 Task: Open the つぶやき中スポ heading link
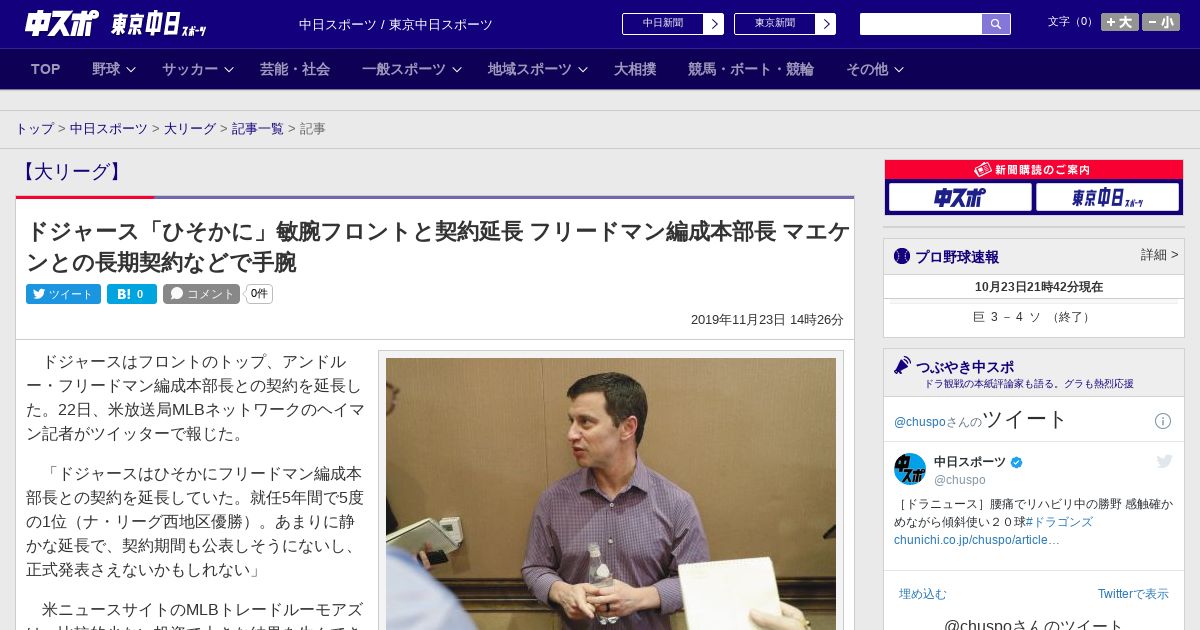pos(964,367)
